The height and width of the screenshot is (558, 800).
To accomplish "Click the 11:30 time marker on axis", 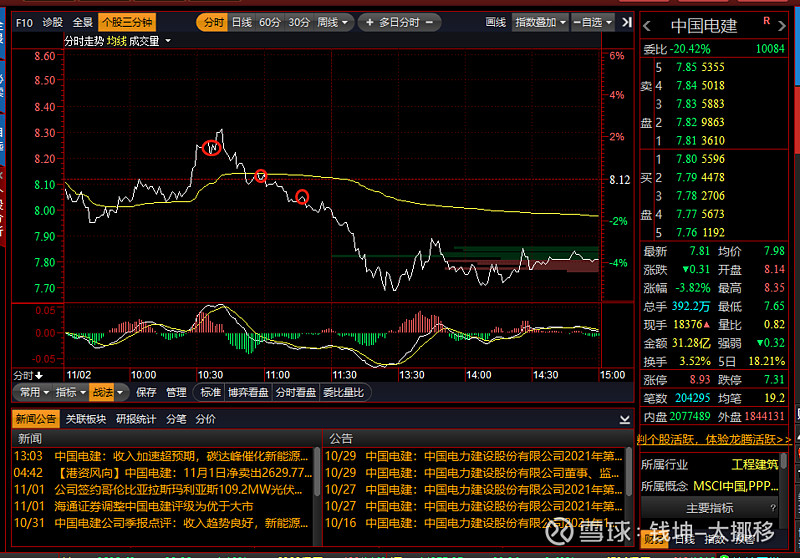I will 344,375.
